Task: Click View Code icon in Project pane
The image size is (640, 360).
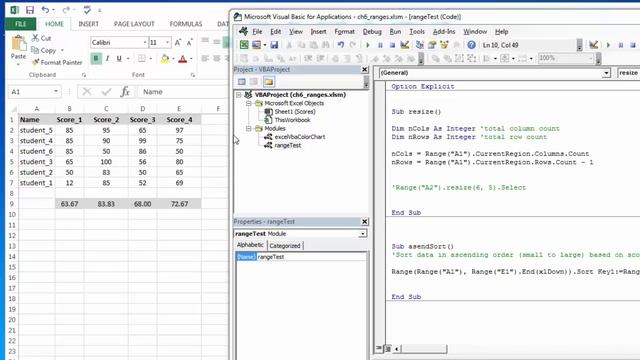Action: click(242, 82)
